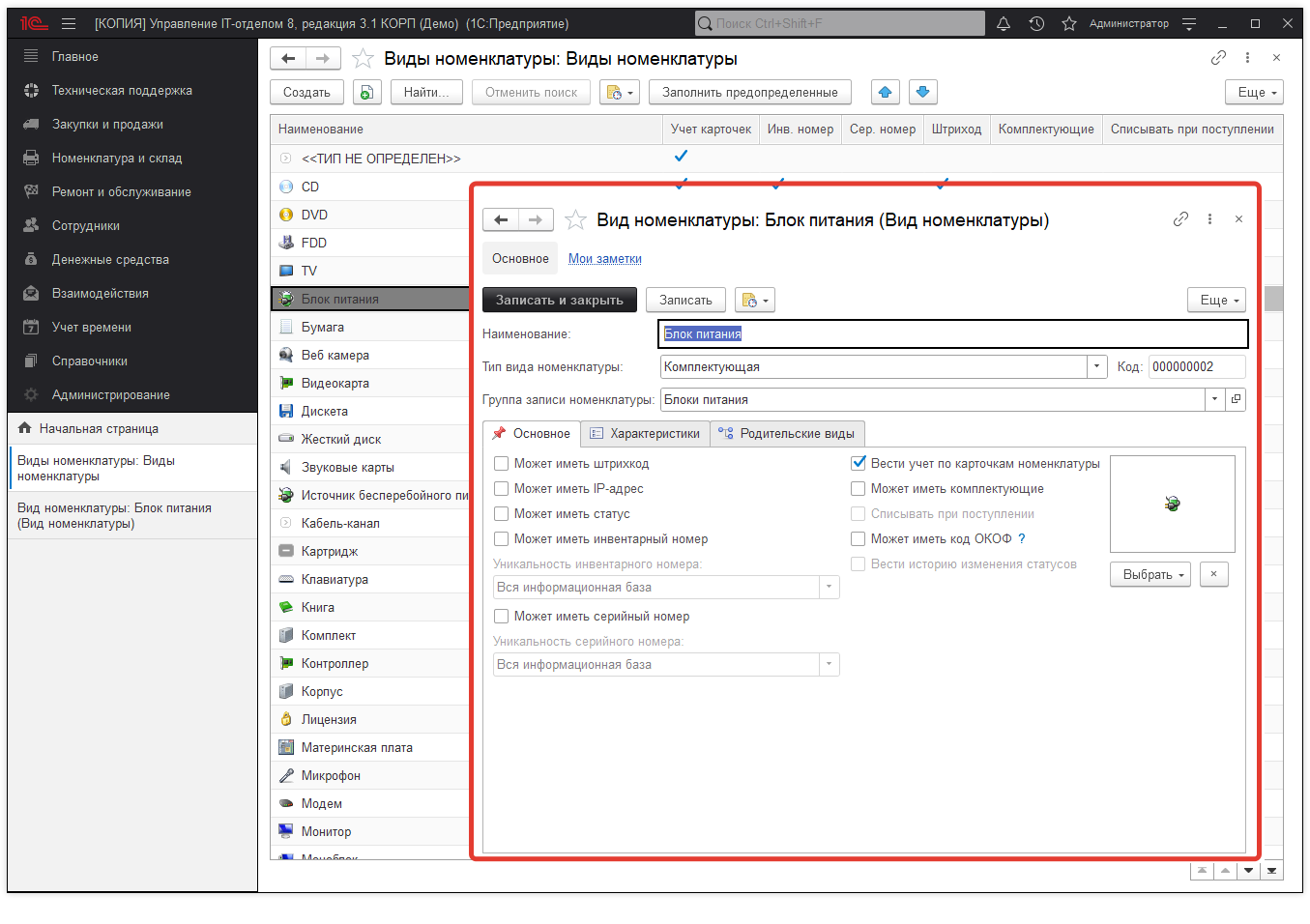The height and width of the screenshot is (924, 1310).
Task: Open the history clock icon
Action: coord(1036,23)
